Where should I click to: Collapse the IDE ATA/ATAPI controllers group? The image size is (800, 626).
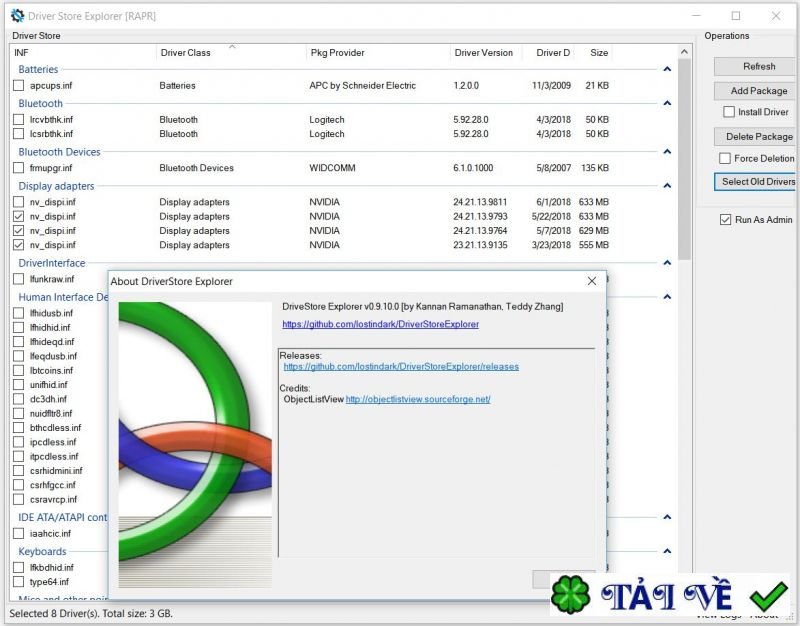click(667, 517)
